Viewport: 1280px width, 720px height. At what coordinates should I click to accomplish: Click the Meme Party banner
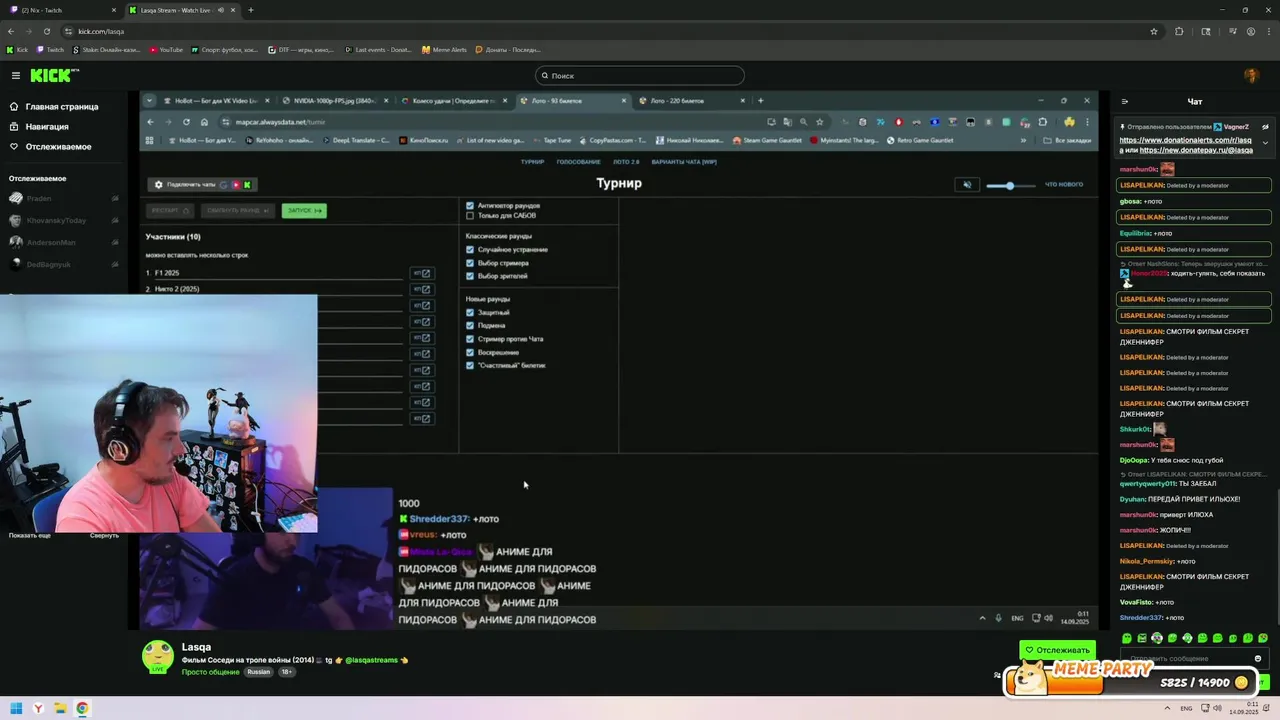(1130, 678)
